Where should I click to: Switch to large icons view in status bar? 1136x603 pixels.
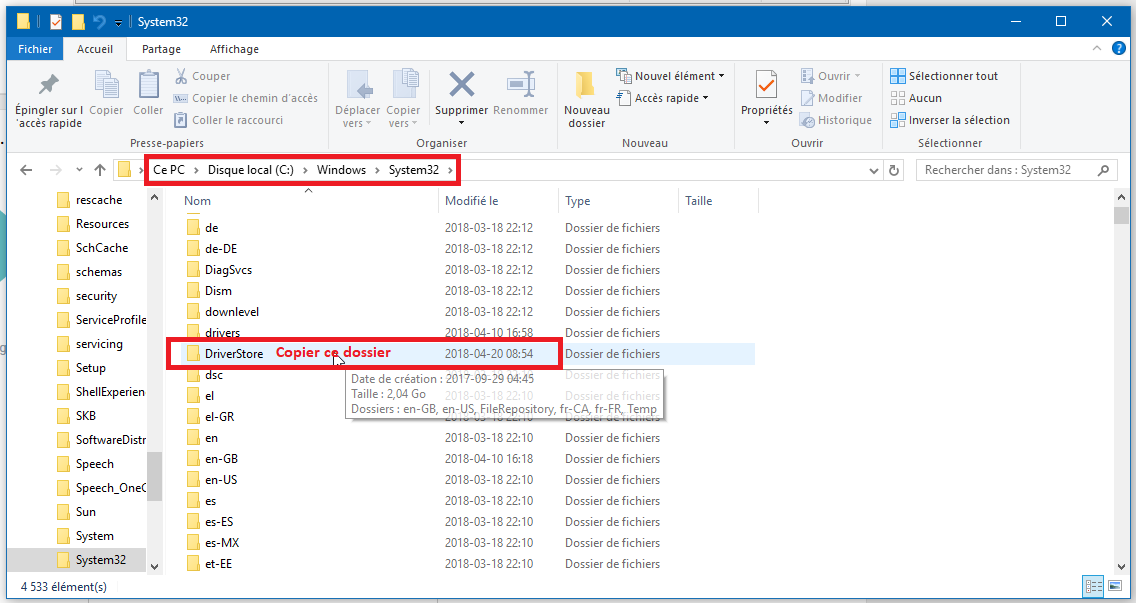coord(1115,586)
